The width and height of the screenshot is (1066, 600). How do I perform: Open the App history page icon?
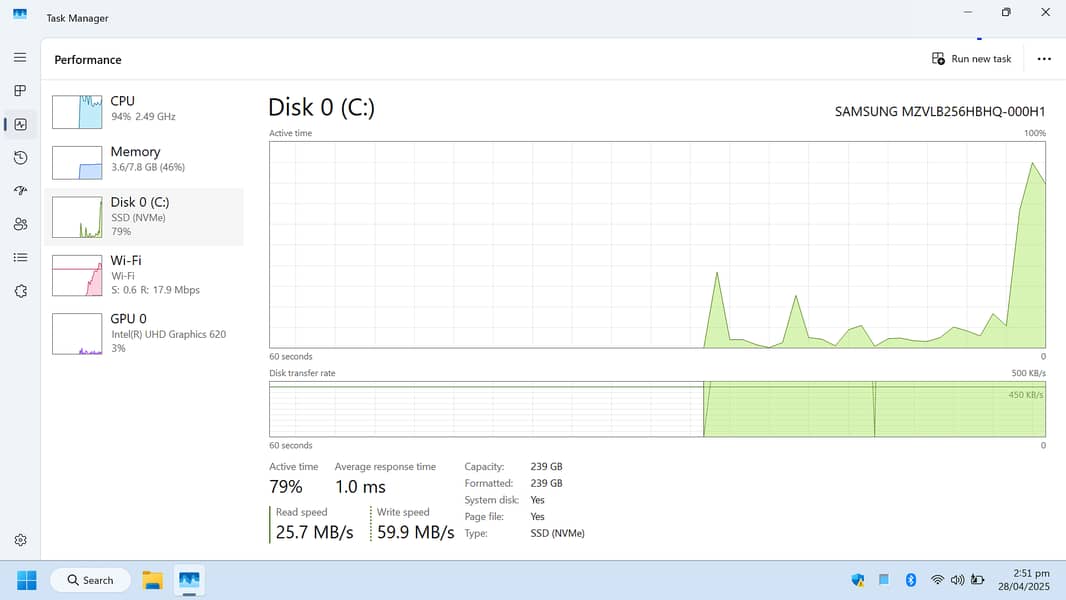coord(20,158)
